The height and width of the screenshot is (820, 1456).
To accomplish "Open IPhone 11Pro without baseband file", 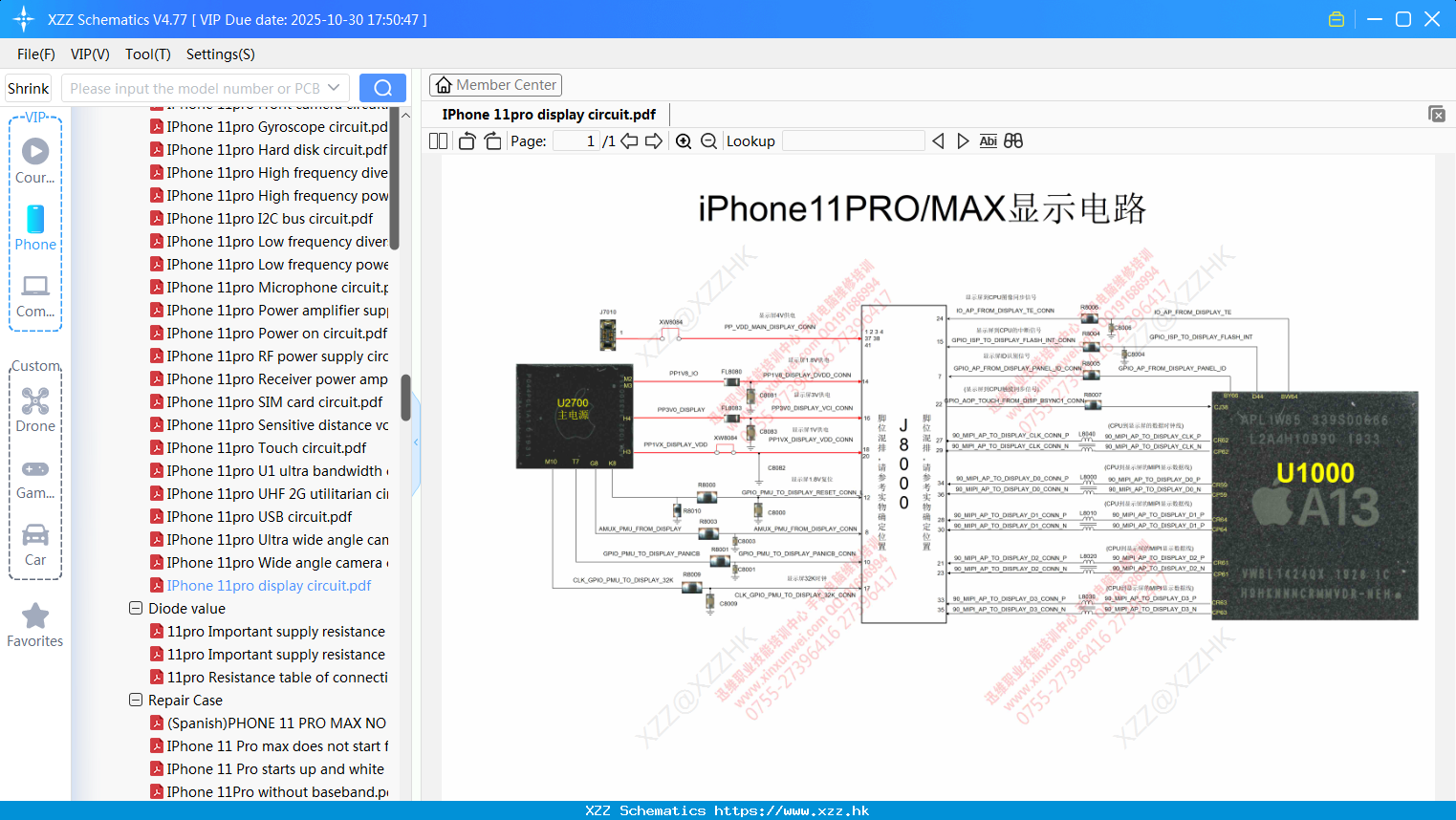I will coord(269,791).
